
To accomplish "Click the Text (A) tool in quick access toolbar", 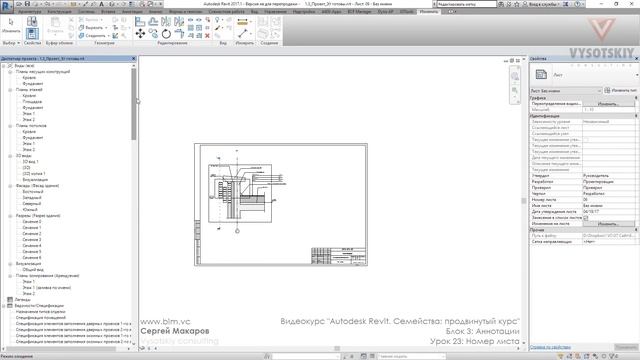I will [101, 4].
